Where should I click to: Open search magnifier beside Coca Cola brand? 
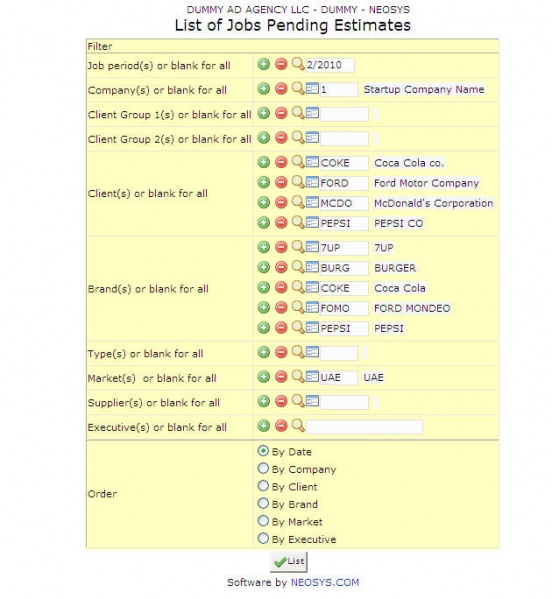298,287
